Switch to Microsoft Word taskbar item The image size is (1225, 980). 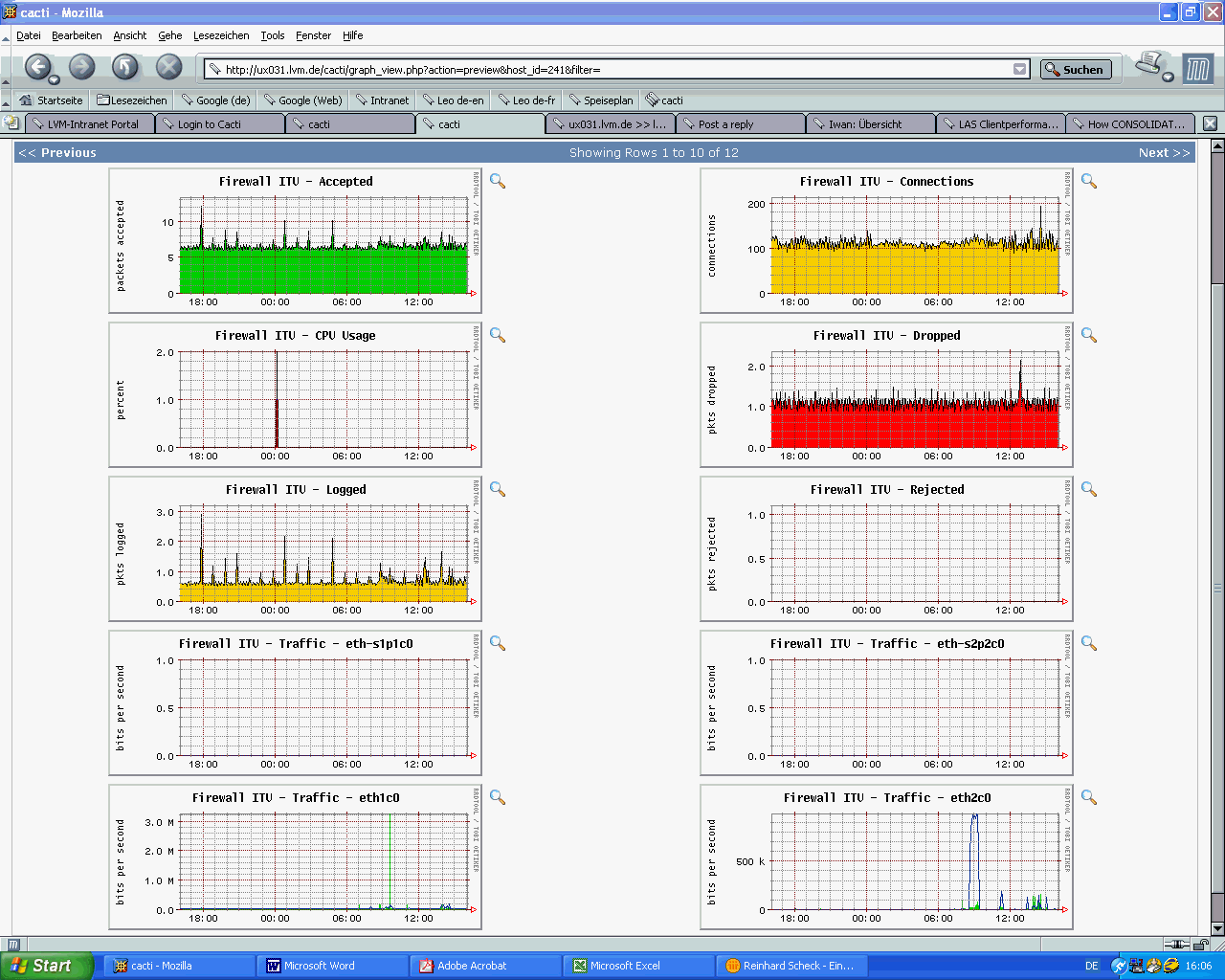[333, 966]
